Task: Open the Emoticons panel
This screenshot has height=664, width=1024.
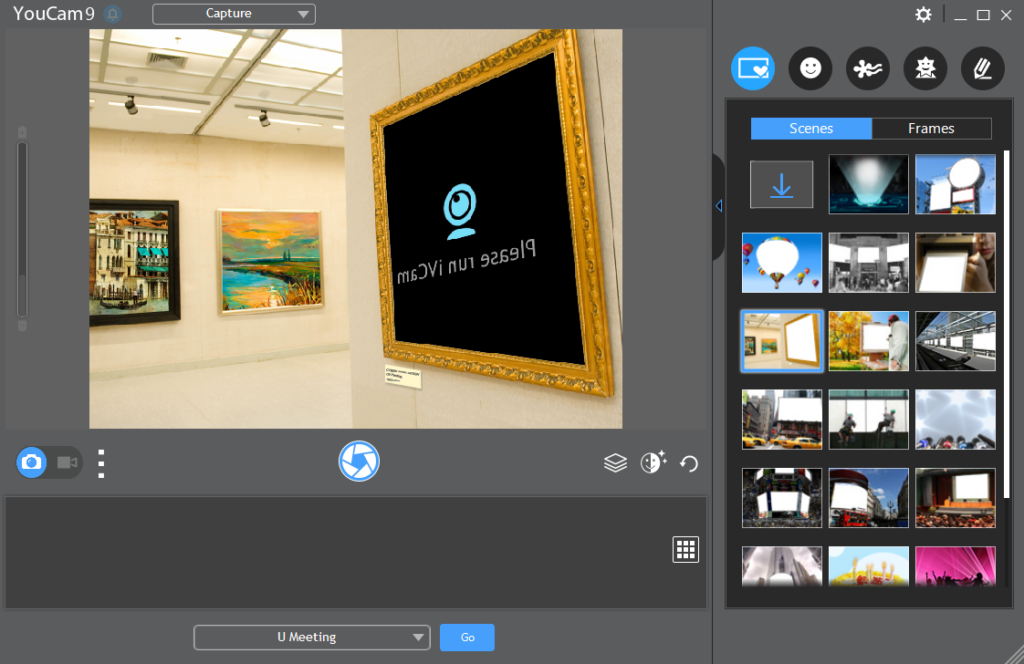Action: click(x=810, y=68)
